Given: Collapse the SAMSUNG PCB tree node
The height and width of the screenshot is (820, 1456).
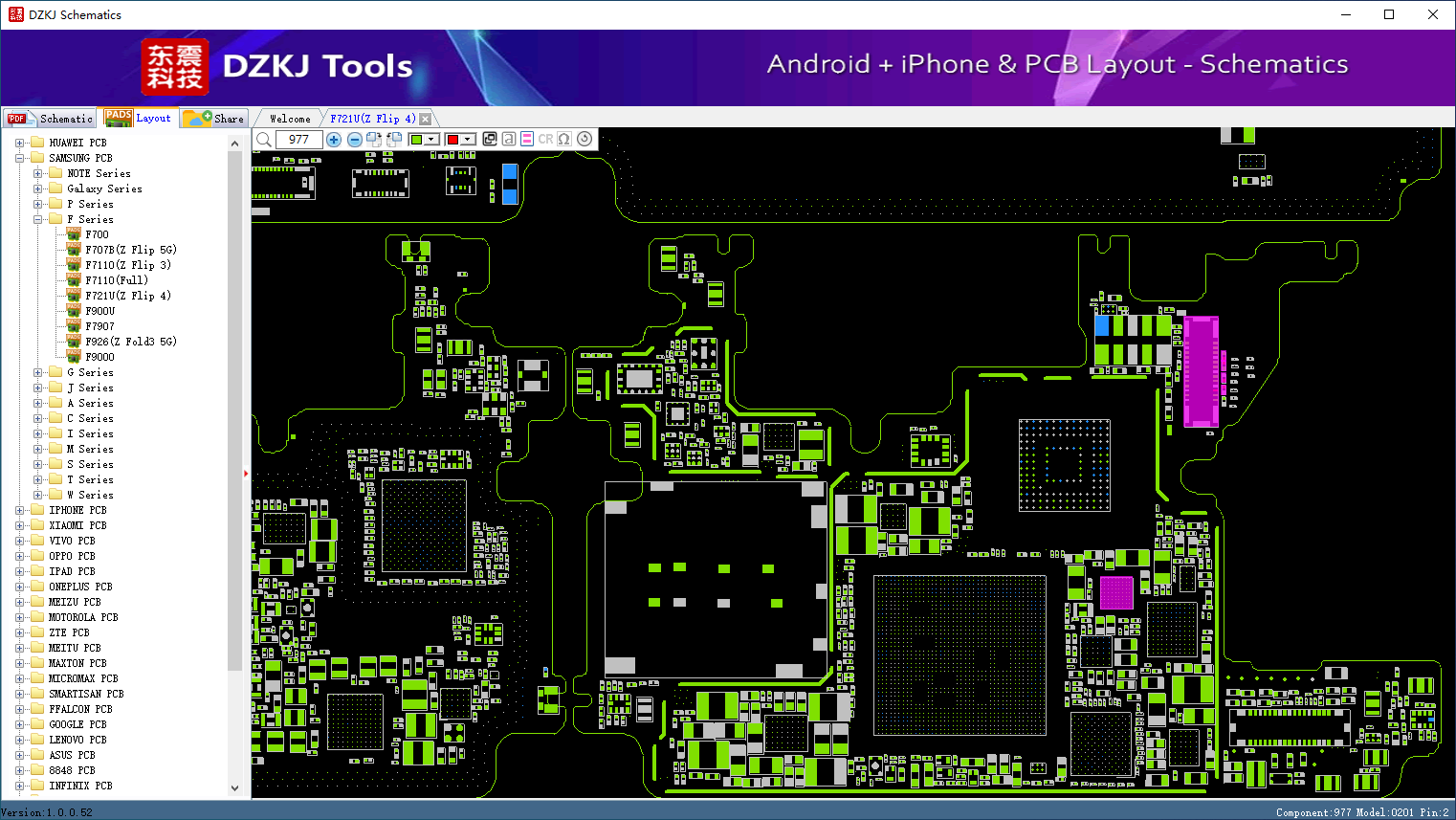Looking at the screenshot, I should click(x=20, y=158).
